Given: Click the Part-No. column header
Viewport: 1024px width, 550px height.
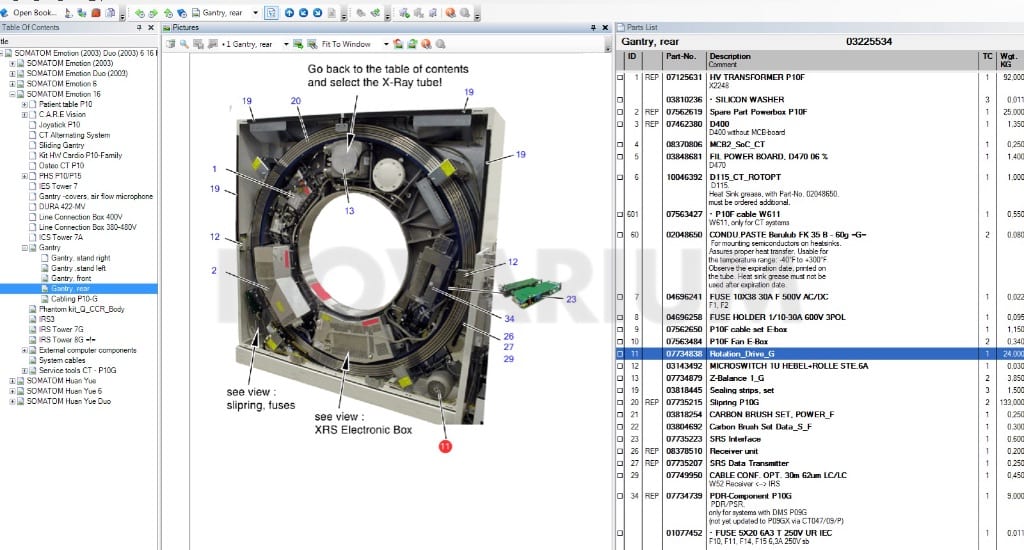Looking at the screenshot, I should (684, 59).
